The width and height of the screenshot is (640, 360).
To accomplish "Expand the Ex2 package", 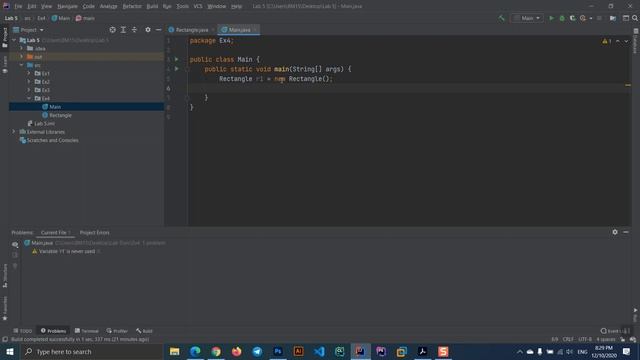I will click(x=29, y=82).
